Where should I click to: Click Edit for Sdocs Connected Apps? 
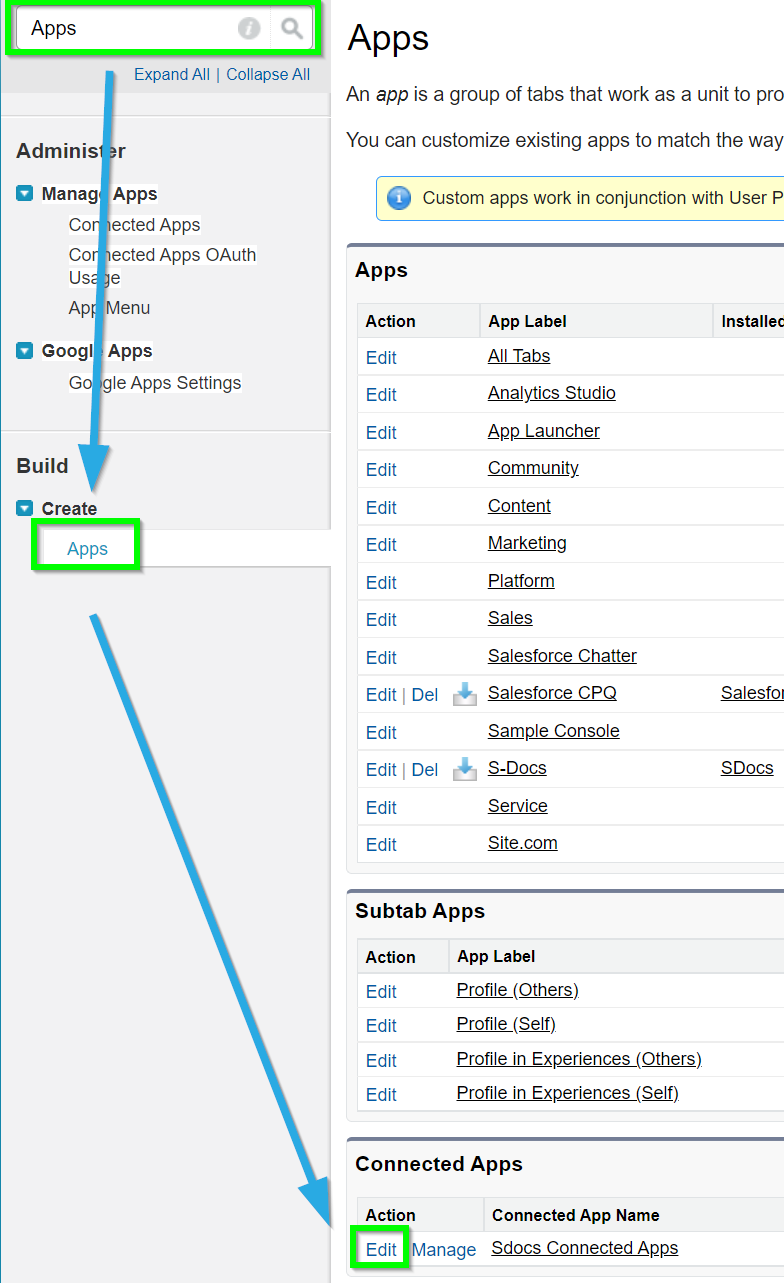[x=381, y=1249]
